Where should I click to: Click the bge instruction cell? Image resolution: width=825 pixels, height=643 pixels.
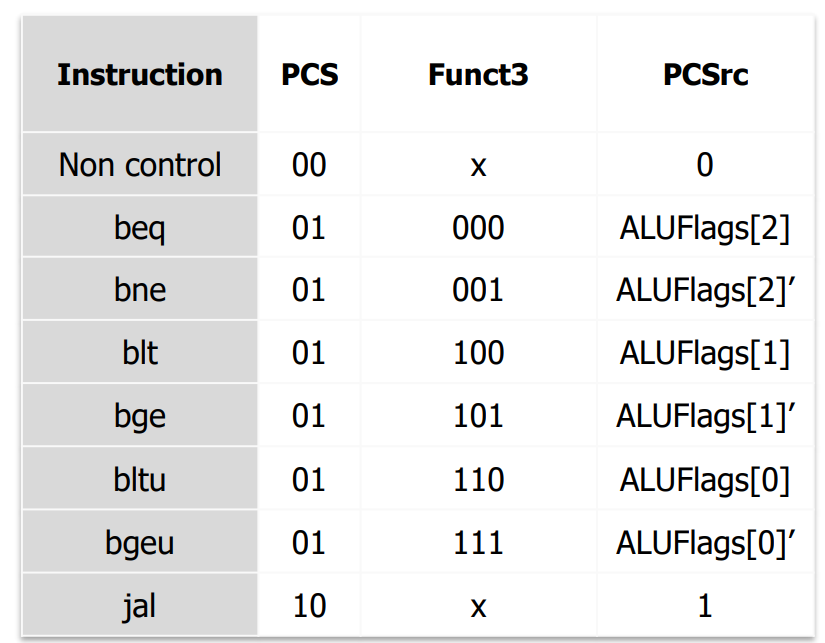tap(140, 416)
